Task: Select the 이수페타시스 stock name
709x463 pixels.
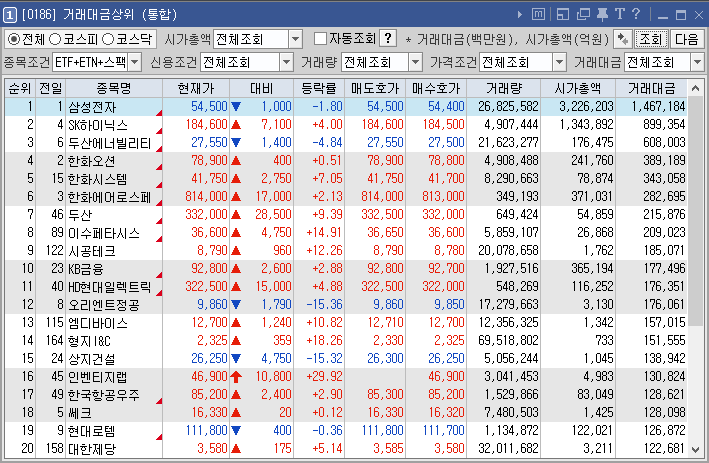Action: point(104,233)
